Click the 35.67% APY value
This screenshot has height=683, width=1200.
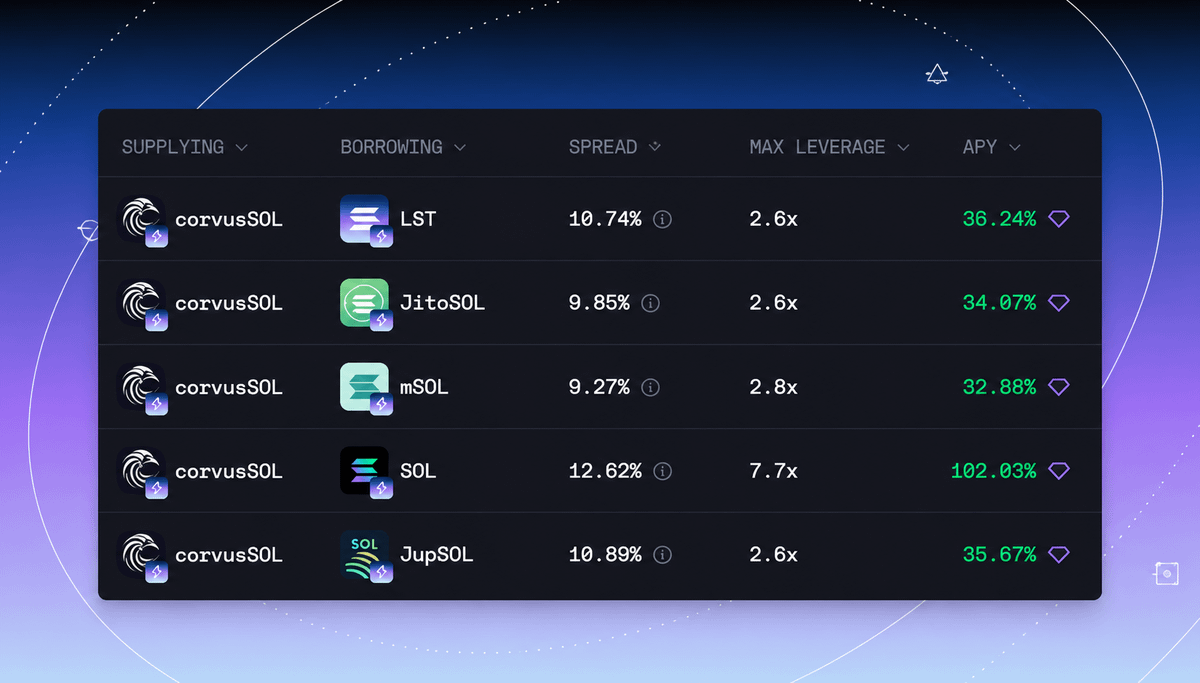[x=1000, y=555]
